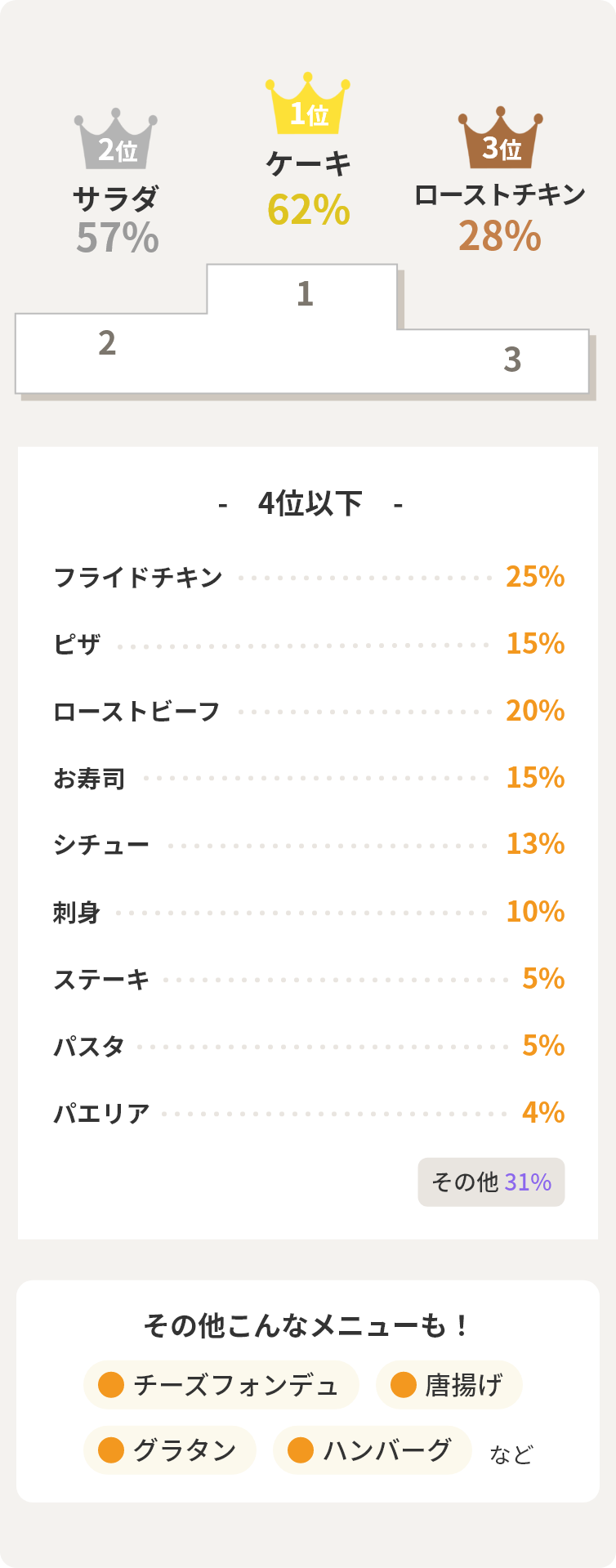
Task: Click the サラダ 57% percentage
Action: 117,238
